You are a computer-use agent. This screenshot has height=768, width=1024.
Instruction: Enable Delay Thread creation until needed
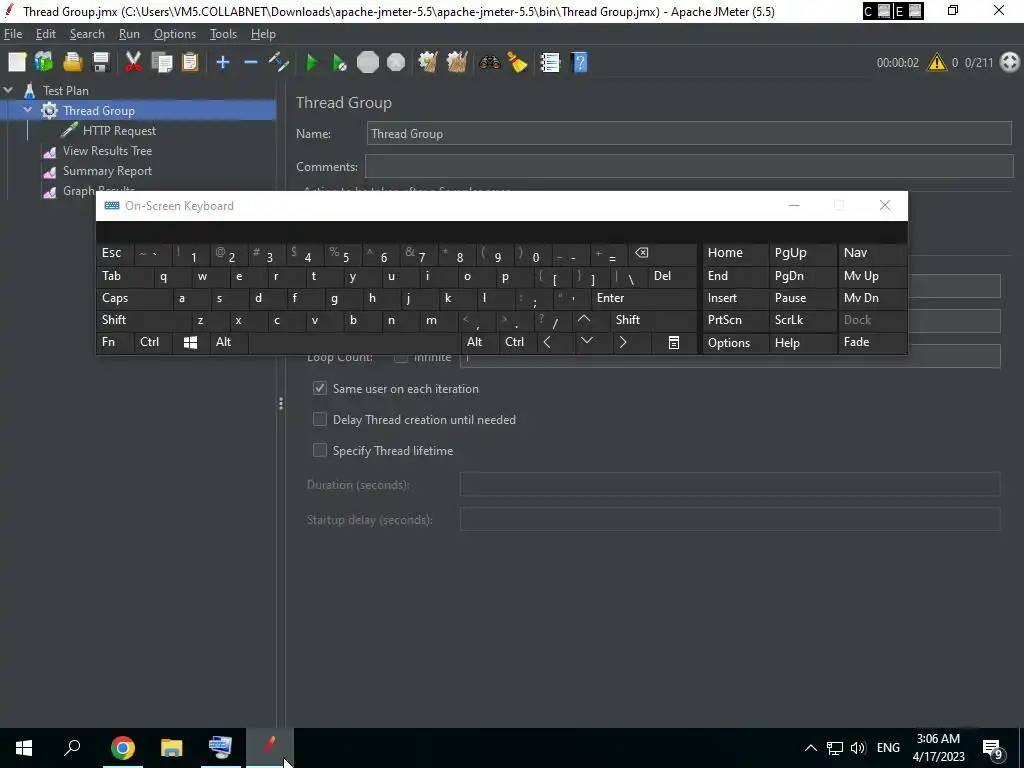point(319,419)
